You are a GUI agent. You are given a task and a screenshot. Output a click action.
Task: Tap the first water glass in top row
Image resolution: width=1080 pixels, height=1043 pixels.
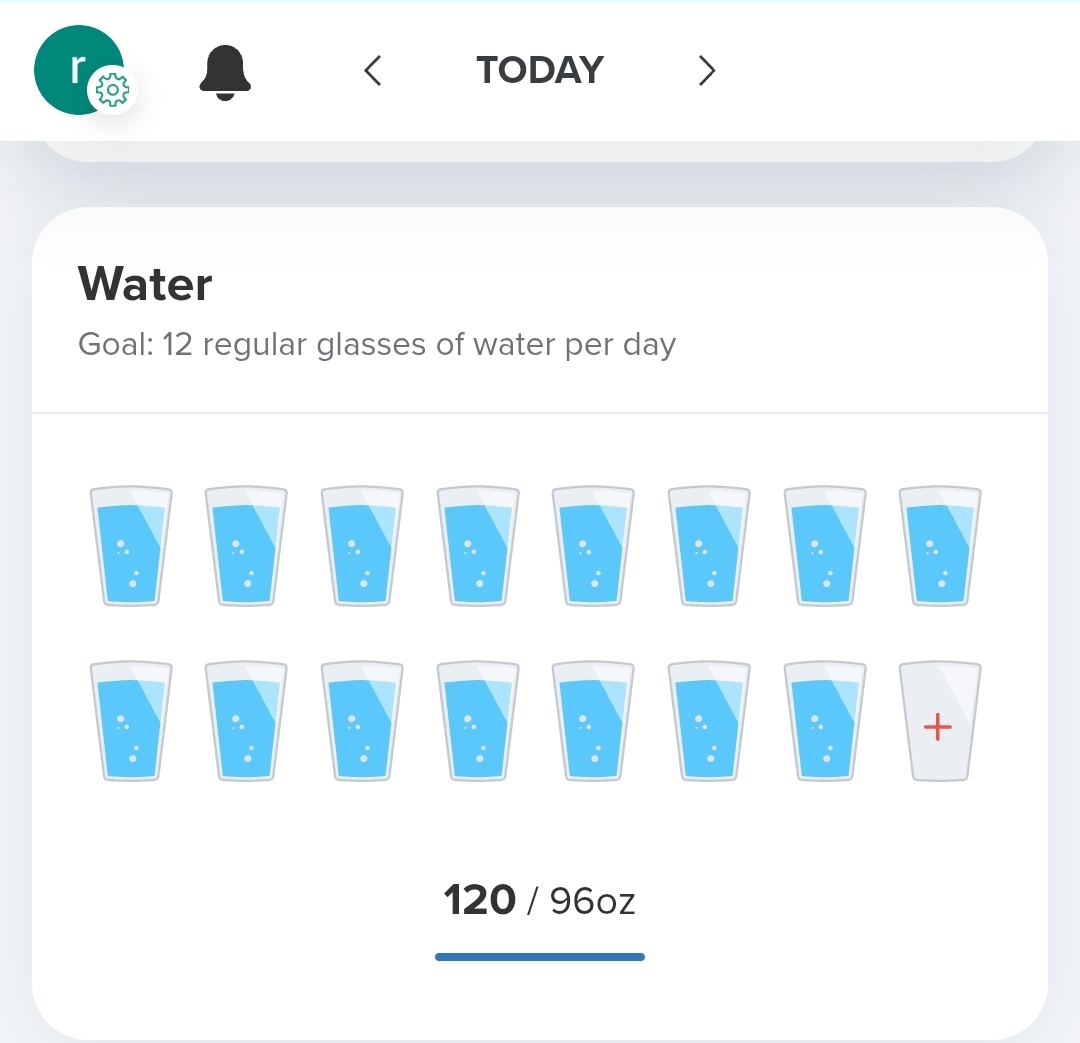(x=131, y=546)
